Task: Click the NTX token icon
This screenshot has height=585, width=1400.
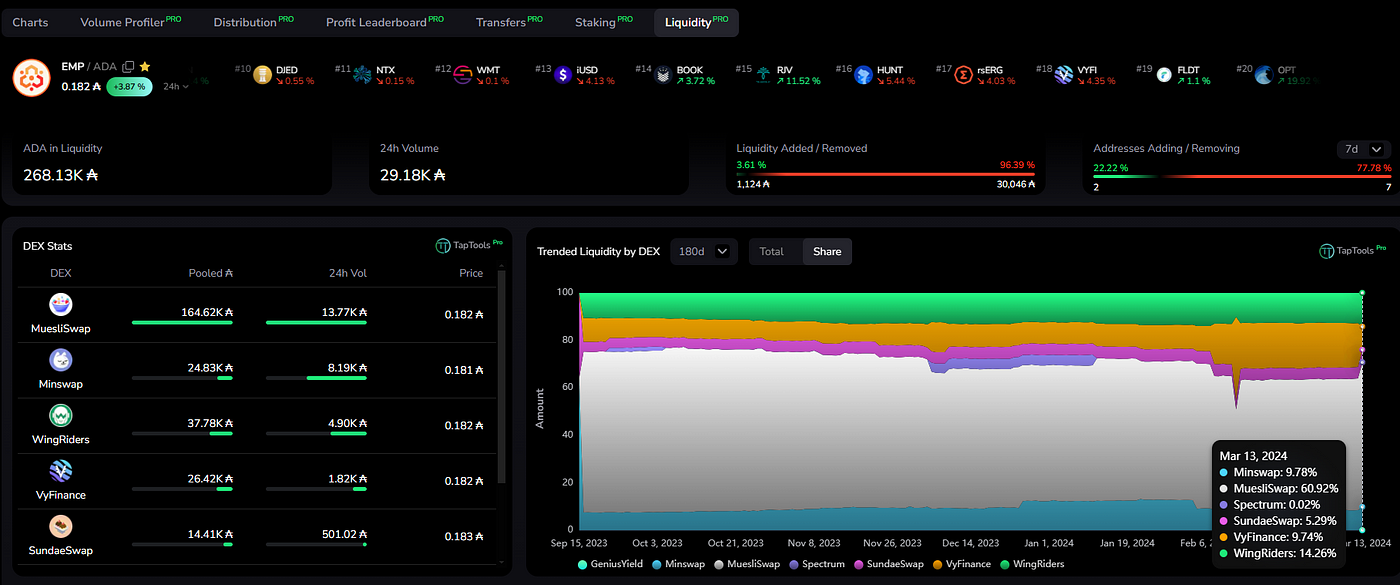Action: (363, 75)
